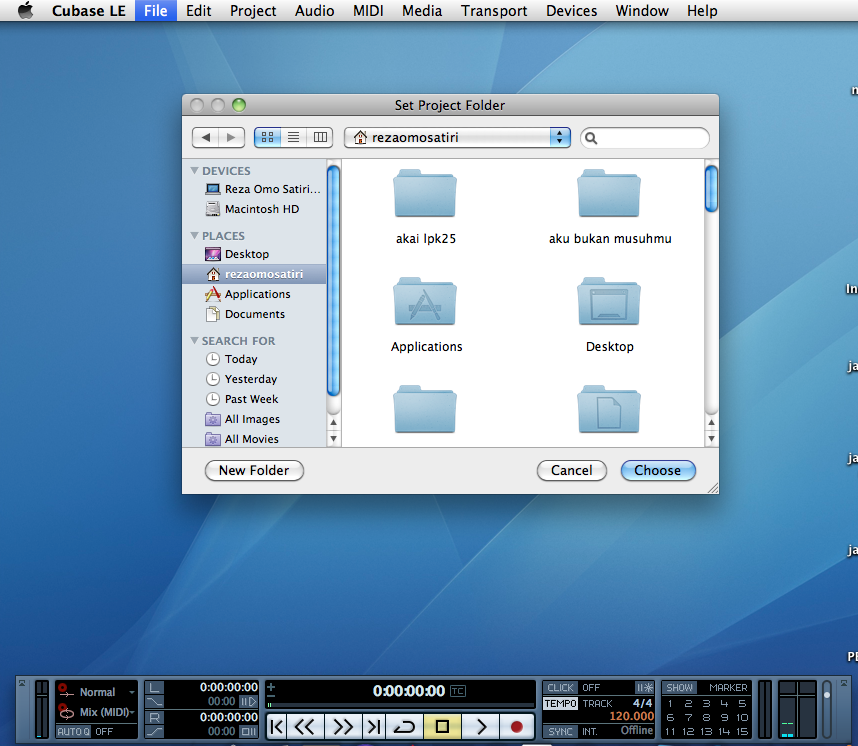858x746 pixels.
Task: Go forward in folder dialog
Action: click(231, 137)
